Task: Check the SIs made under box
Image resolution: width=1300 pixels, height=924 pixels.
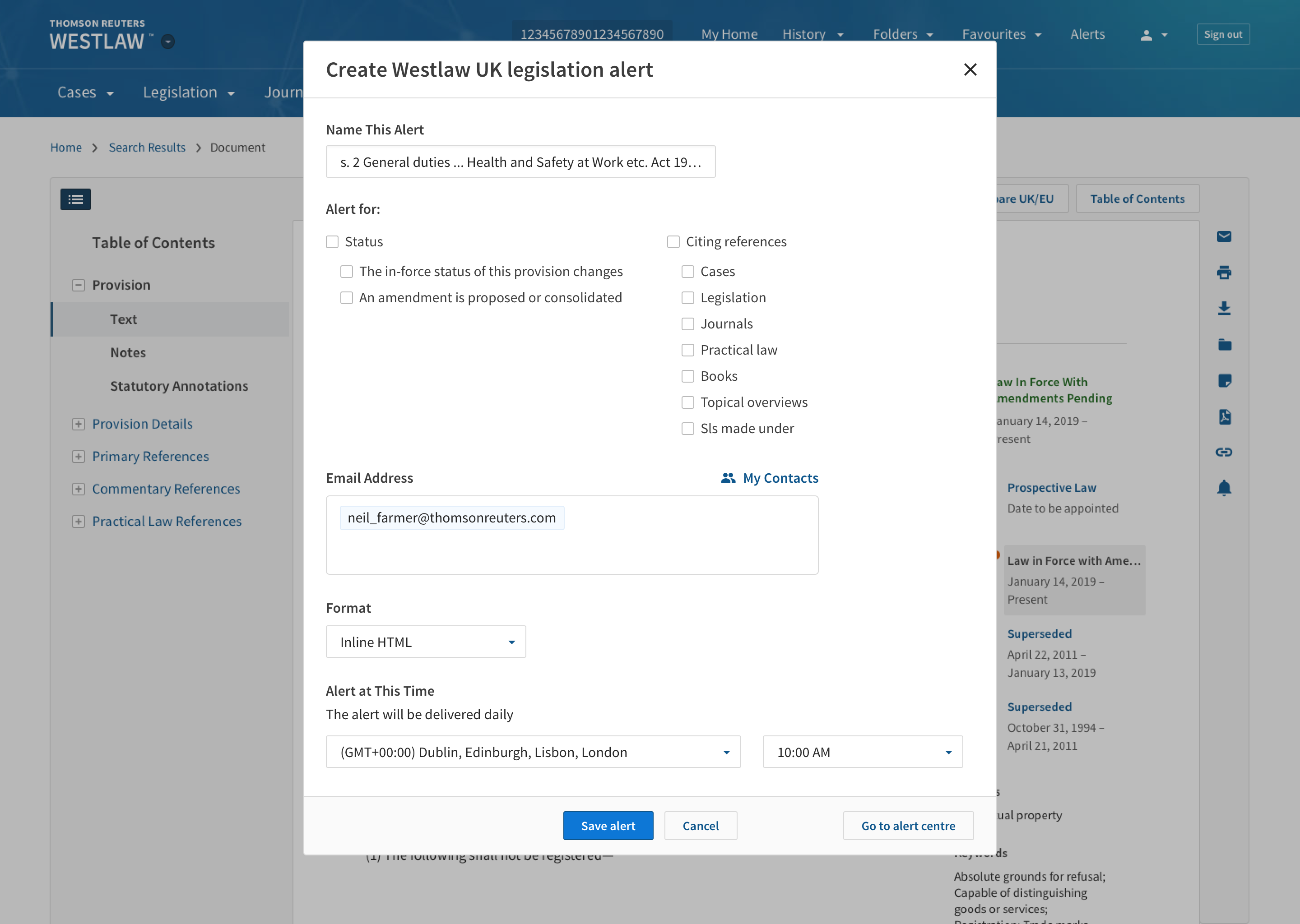Action: pyautogui.click(x=688, y=429)
